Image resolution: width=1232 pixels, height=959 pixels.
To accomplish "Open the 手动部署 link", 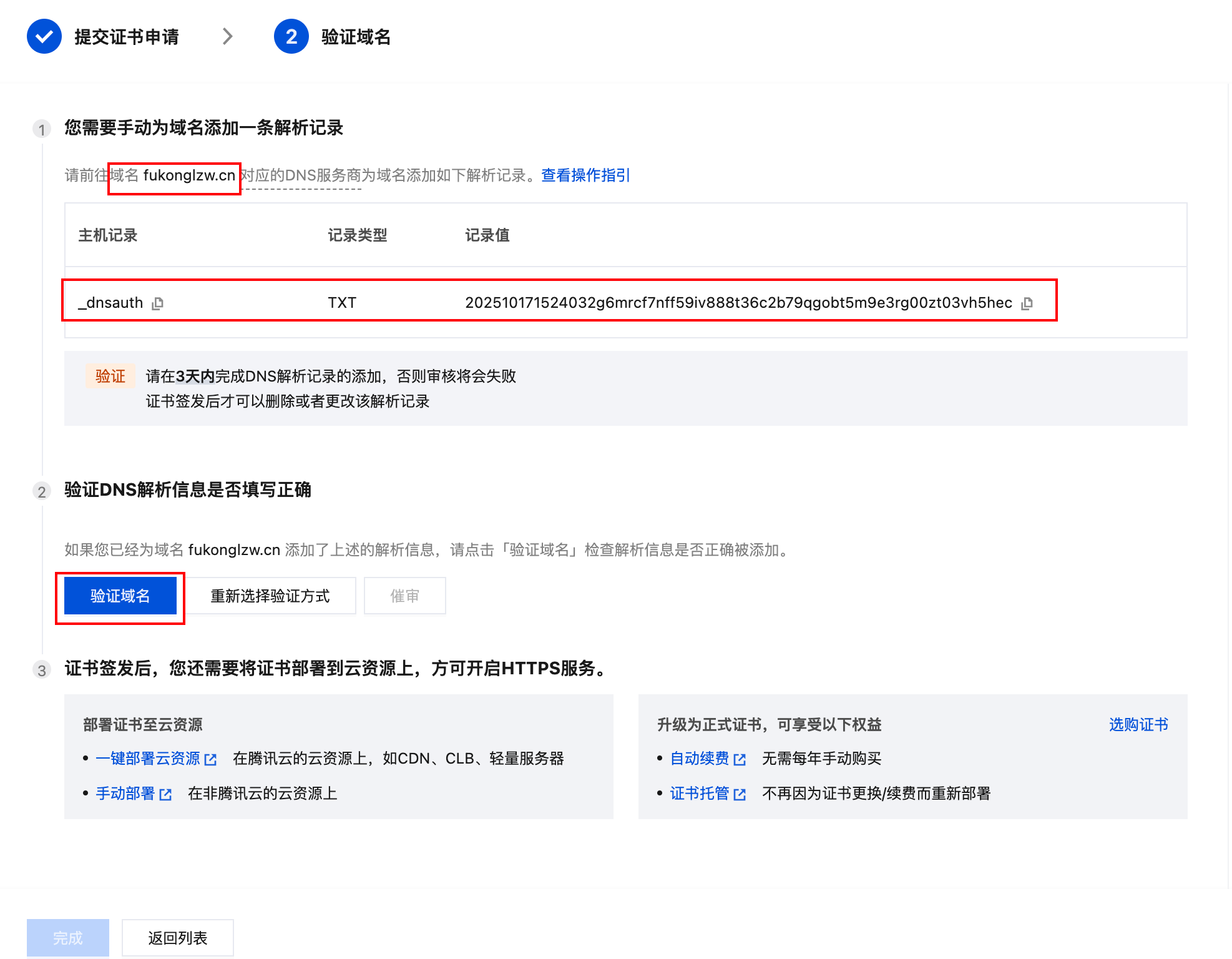I will (x=125, y=794).
